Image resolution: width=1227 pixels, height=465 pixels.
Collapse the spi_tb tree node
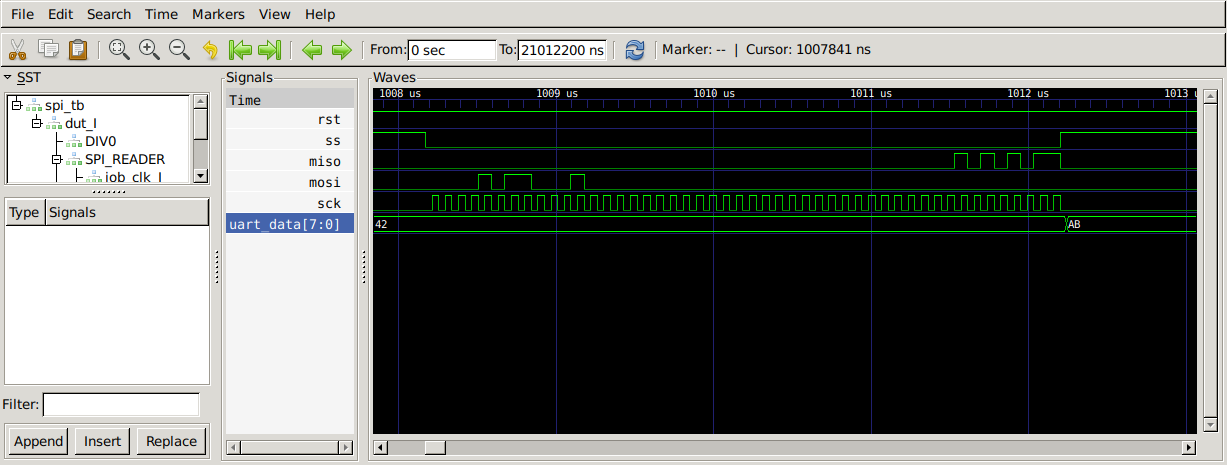17,104
